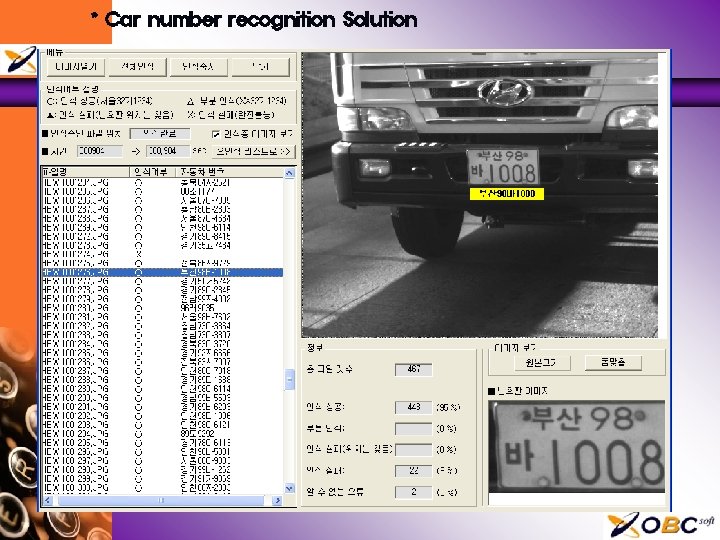Click the recognition success field showing 443
This screenshot has height=540, width=720.
[413, 407]
